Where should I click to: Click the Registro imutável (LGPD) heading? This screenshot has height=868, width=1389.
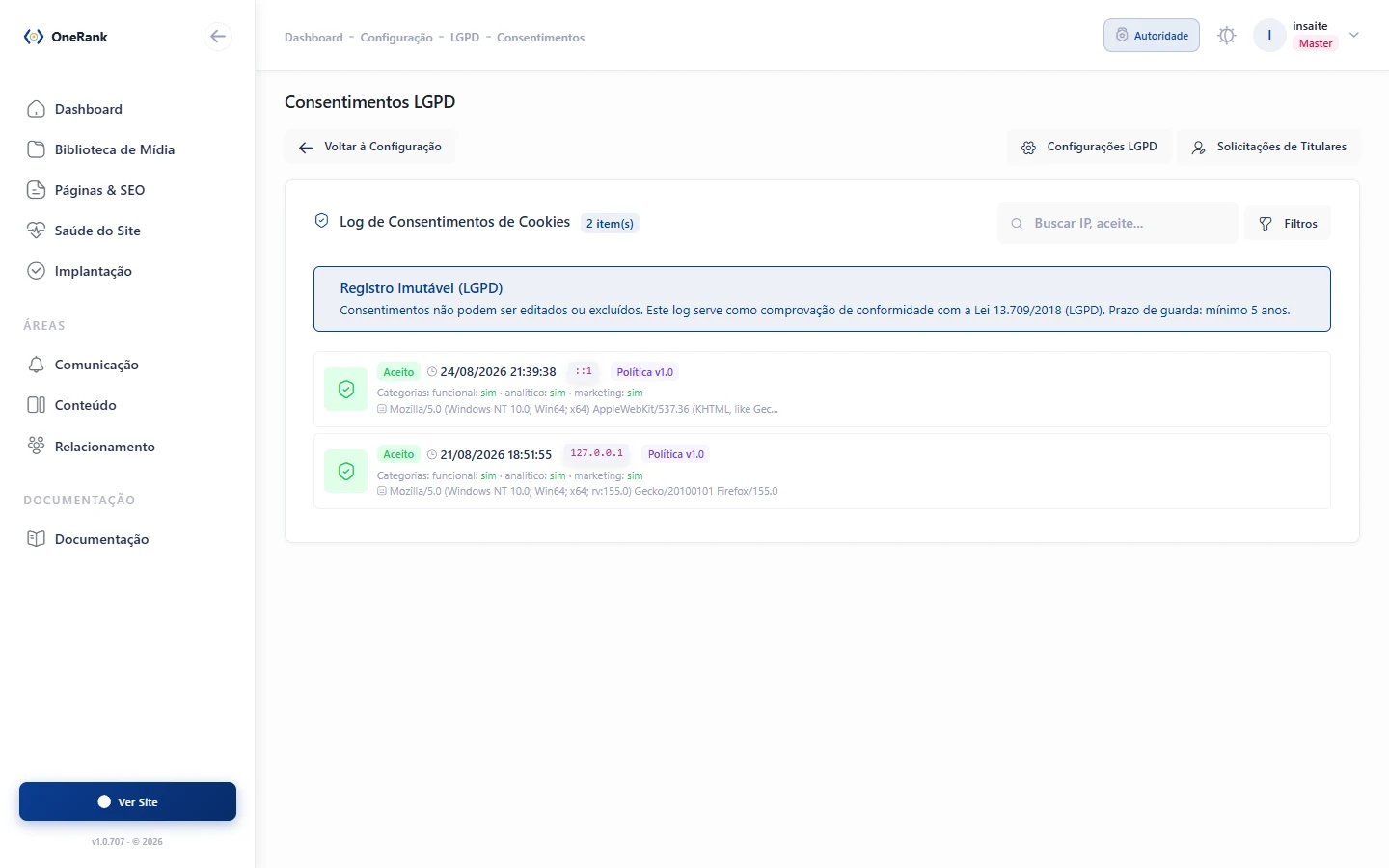[422, 288]
